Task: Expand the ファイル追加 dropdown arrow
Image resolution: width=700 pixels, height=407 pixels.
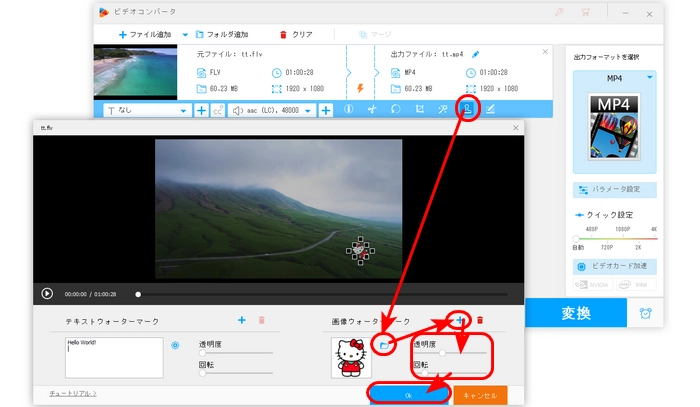Action: pos(186,34)
